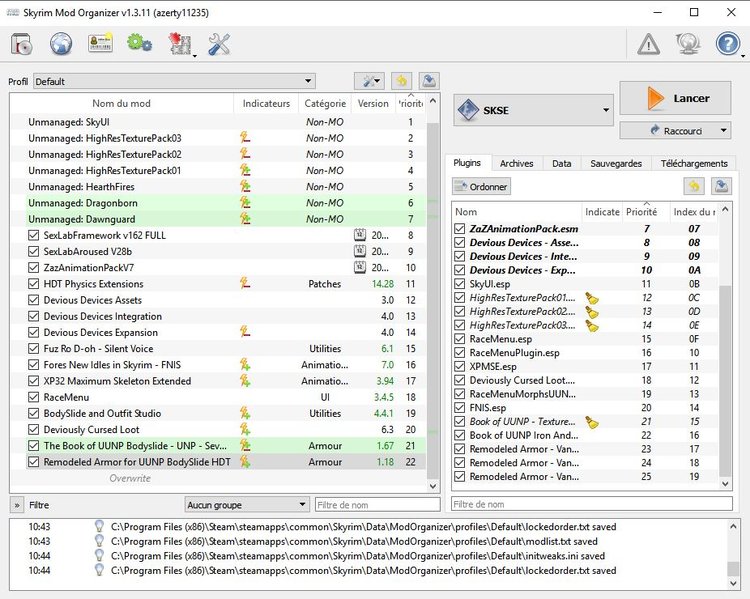
Task: Open settings wrench and screwdriver icon
Action: [219, 44]
